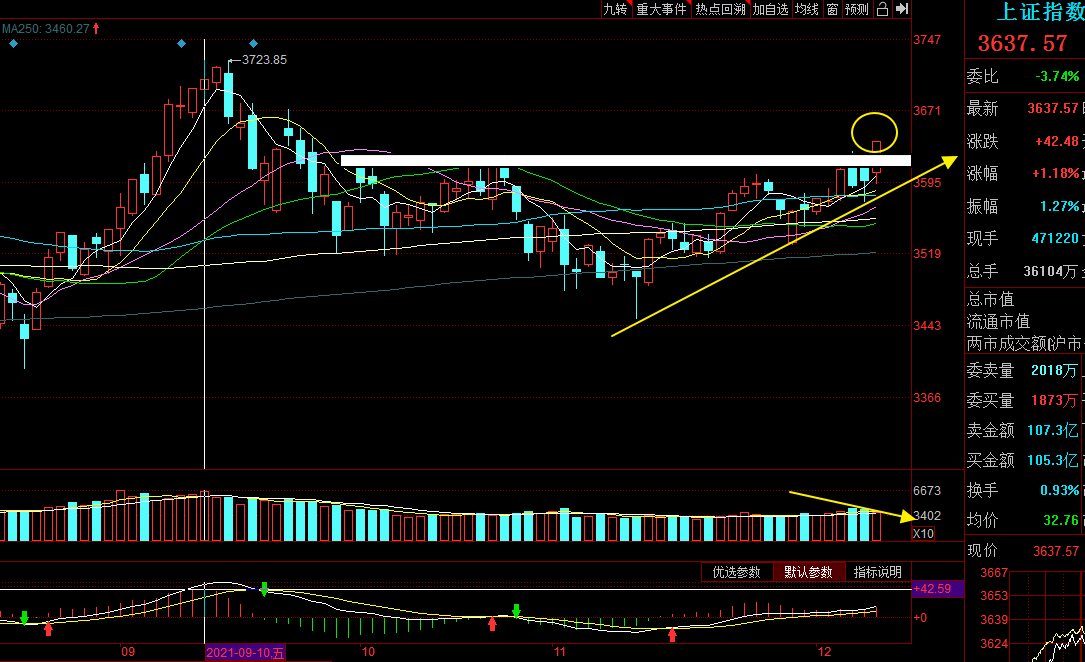This screenshot has width=1085, height=662.
Task: Click the 3624 intraday axis label
Action: point(994,643)
